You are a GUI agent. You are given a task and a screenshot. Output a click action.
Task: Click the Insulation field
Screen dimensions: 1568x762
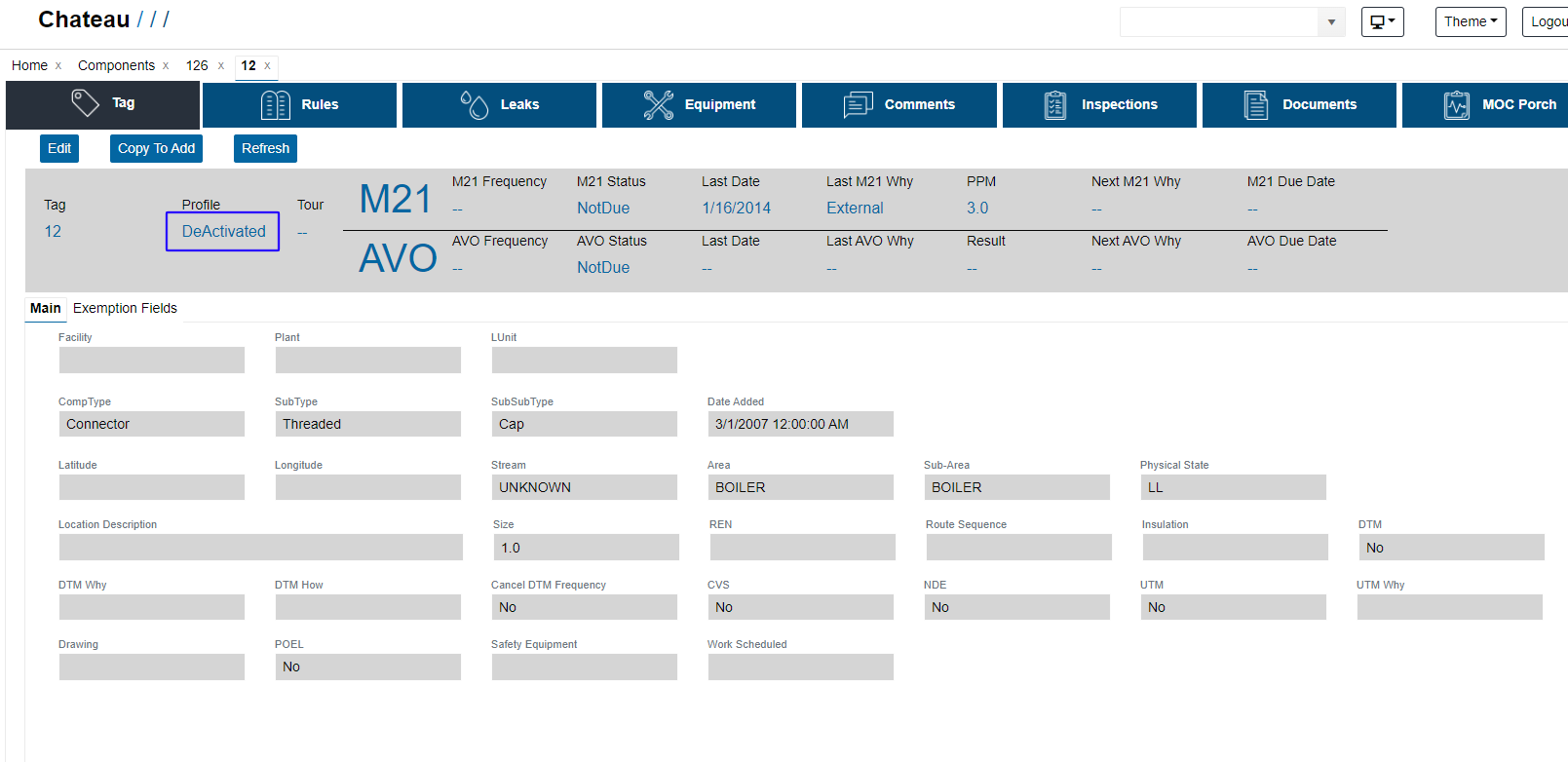(1236, 548)
